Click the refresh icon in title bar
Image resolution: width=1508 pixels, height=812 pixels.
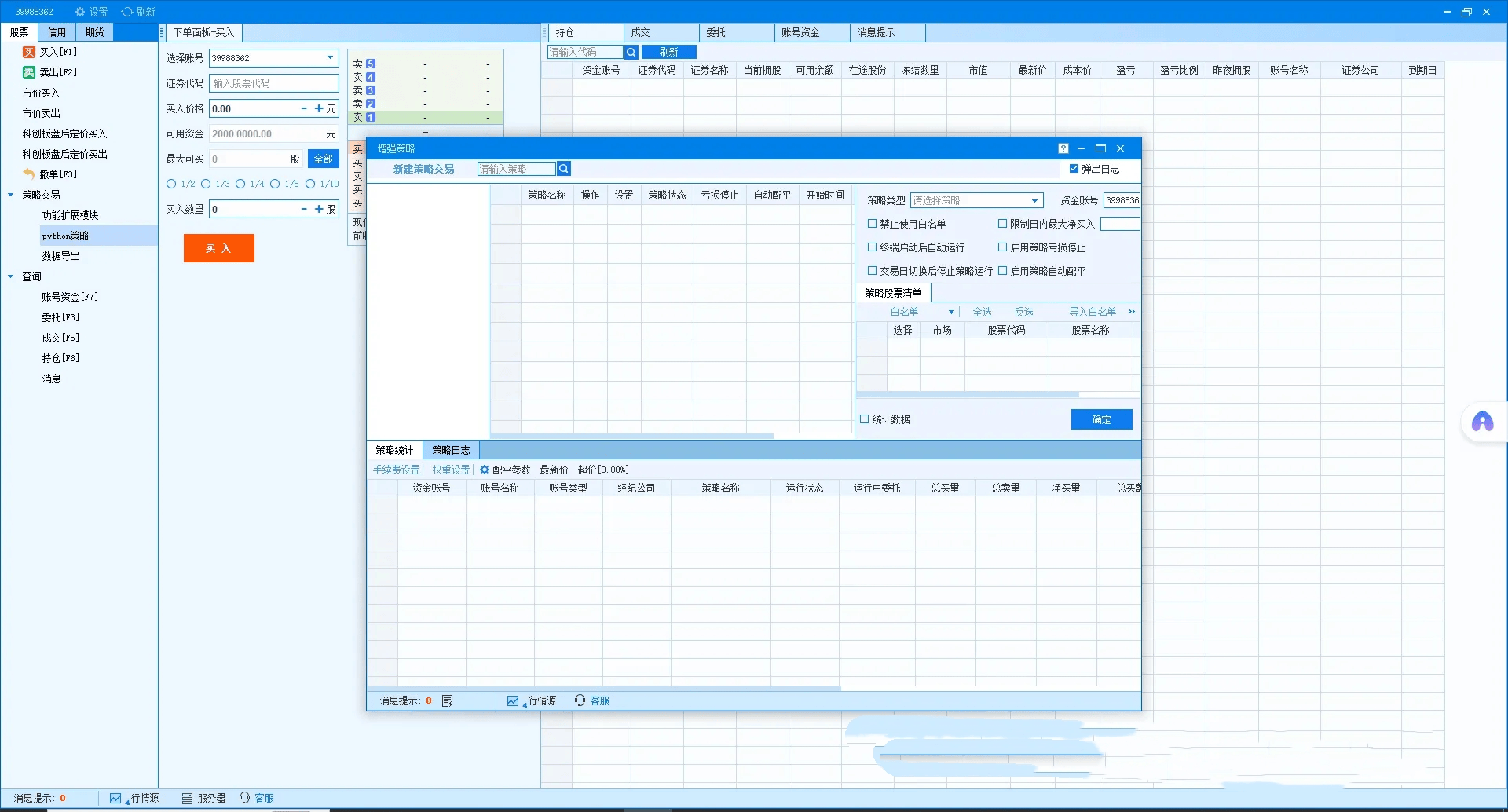point(126,12)
